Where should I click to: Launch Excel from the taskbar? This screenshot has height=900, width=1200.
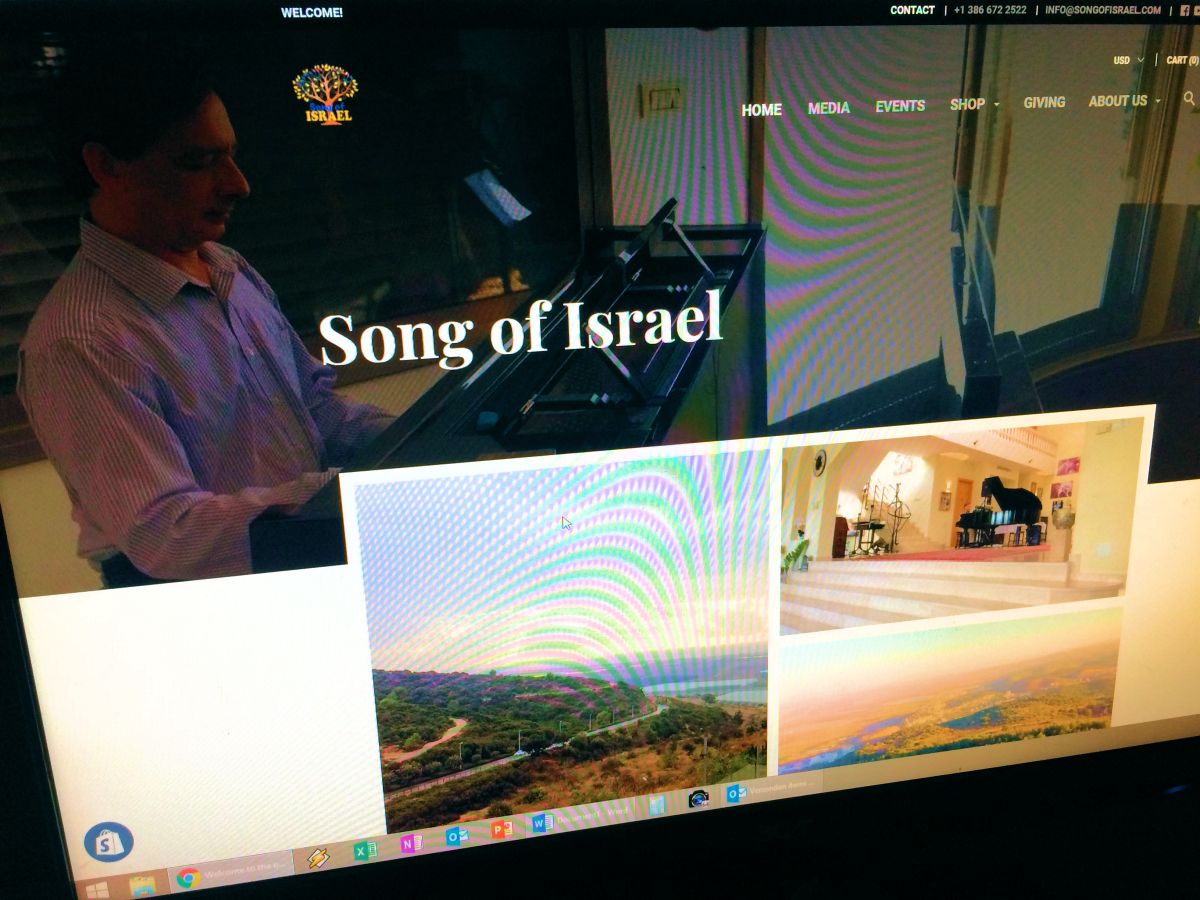365,851
